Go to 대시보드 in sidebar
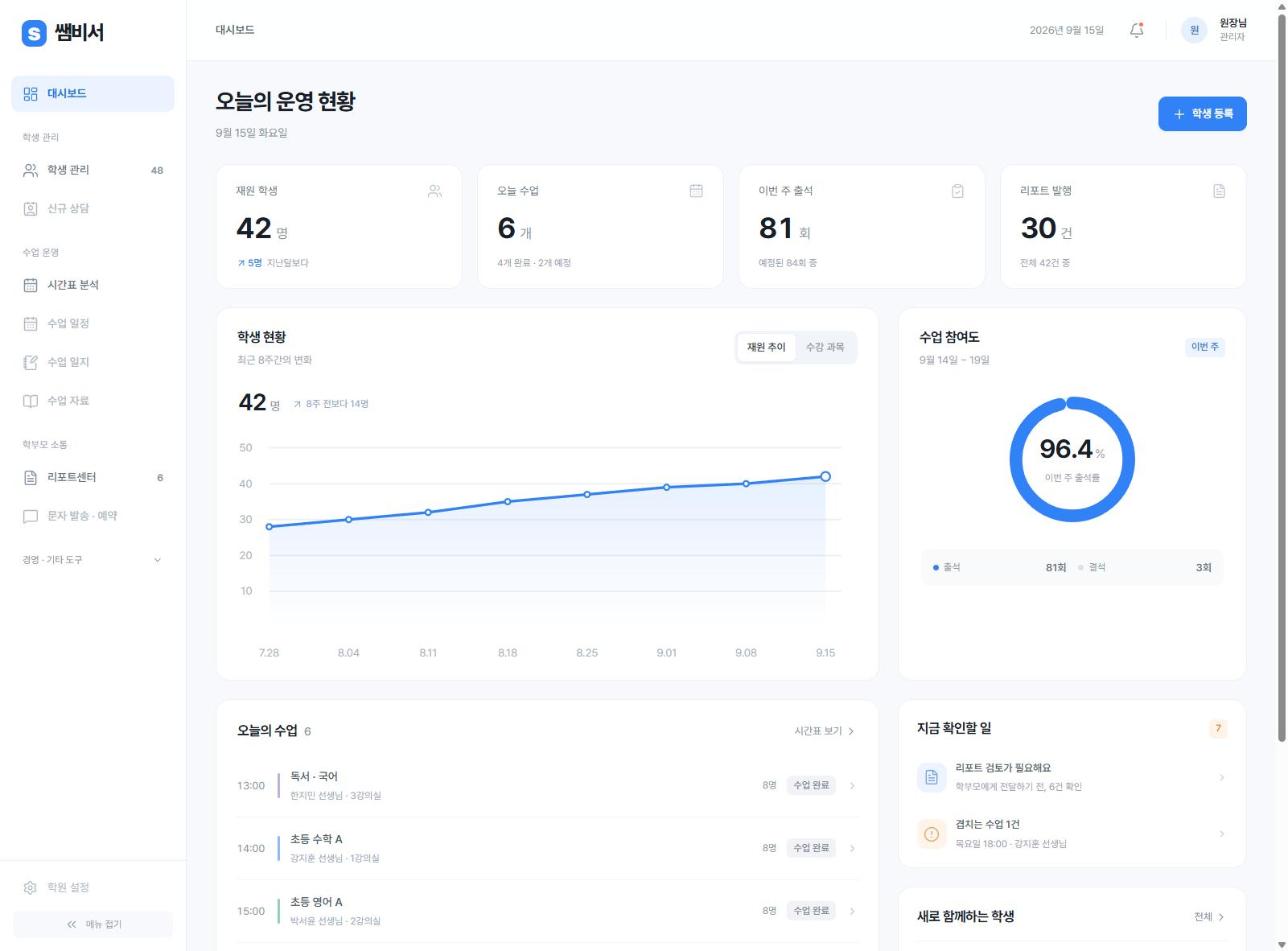 tap(93, 94)
